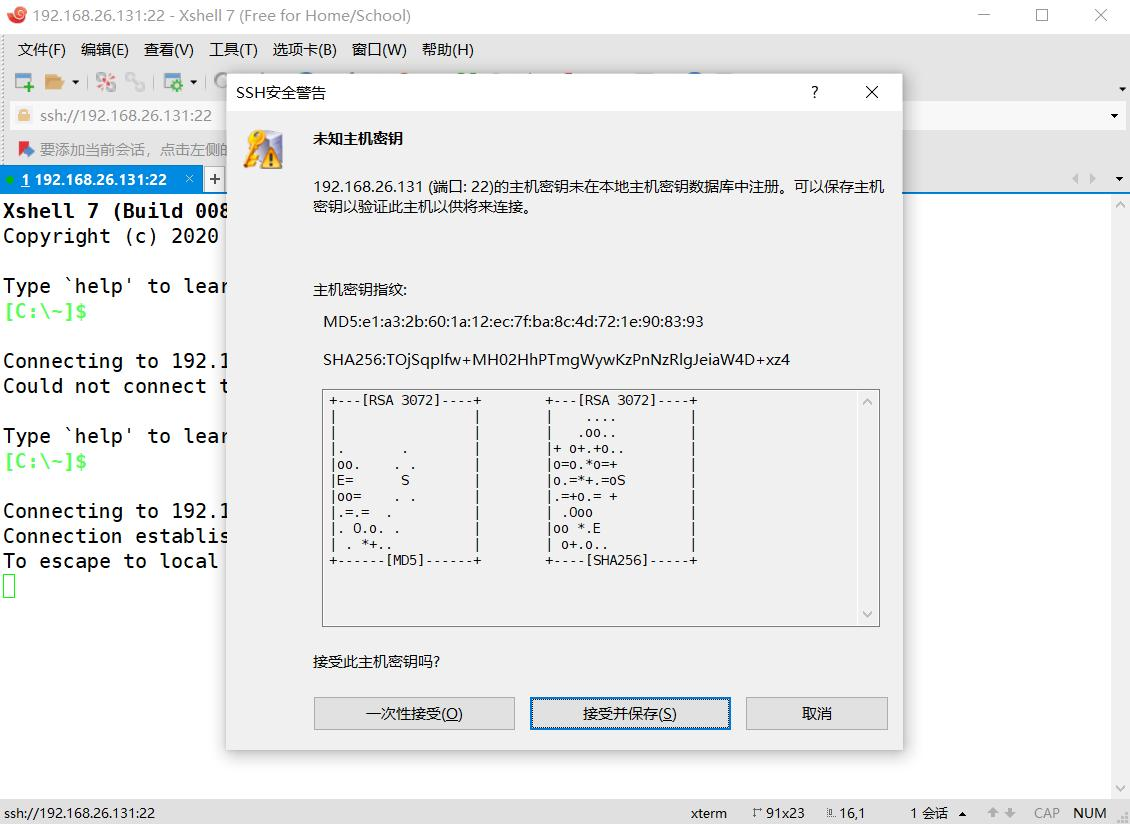This screenshot has width=1130, height=824.
Task: Click the fingerprint box scroll down arrow
Action: click(868, 614)
